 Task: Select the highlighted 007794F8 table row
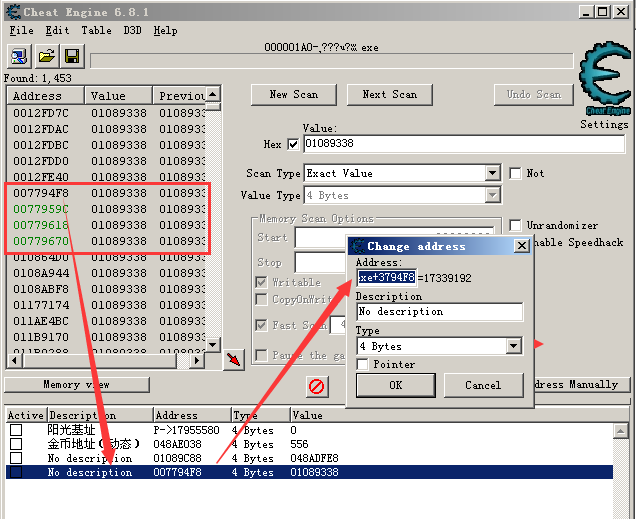coord(309,472)
